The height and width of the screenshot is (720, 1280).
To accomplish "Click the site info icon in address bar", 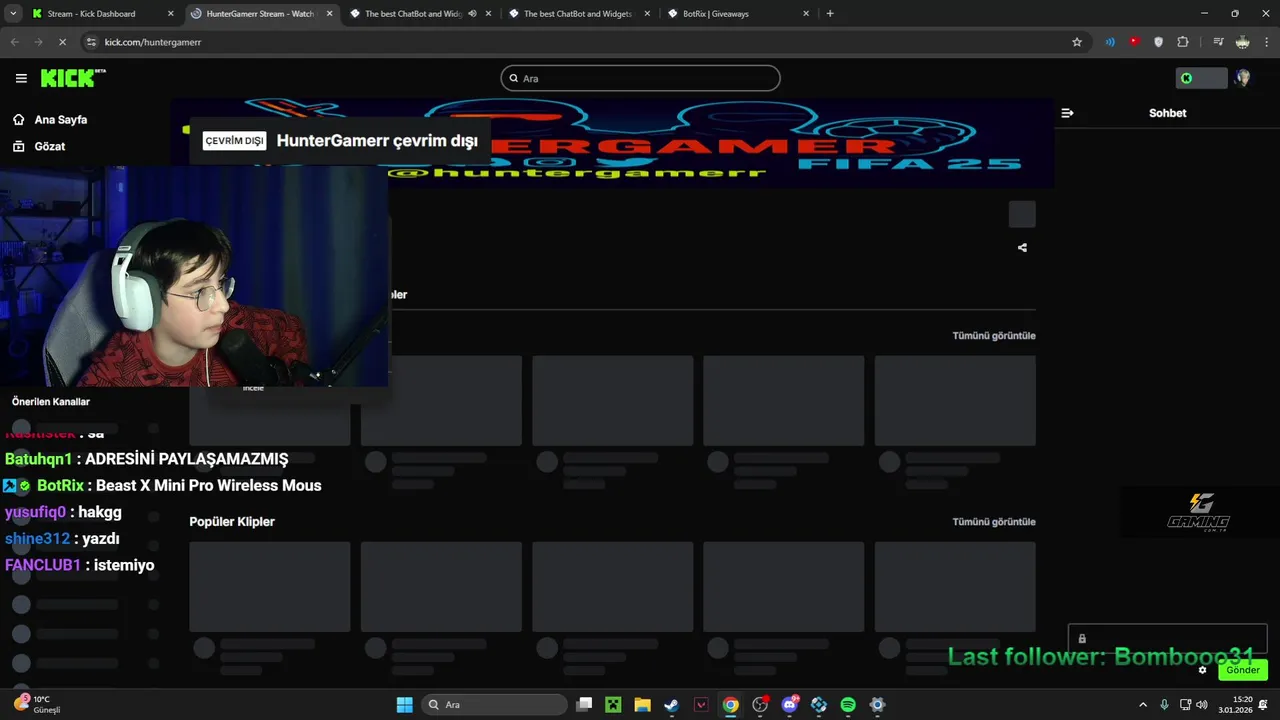I will [91, 42].
